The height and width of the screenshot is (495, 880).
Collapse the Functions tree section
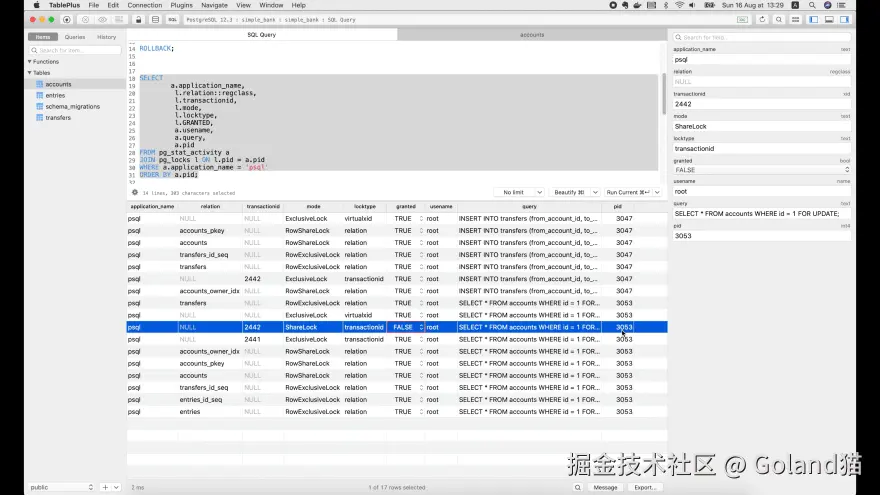pyautogui.click(x=30, y=62)
